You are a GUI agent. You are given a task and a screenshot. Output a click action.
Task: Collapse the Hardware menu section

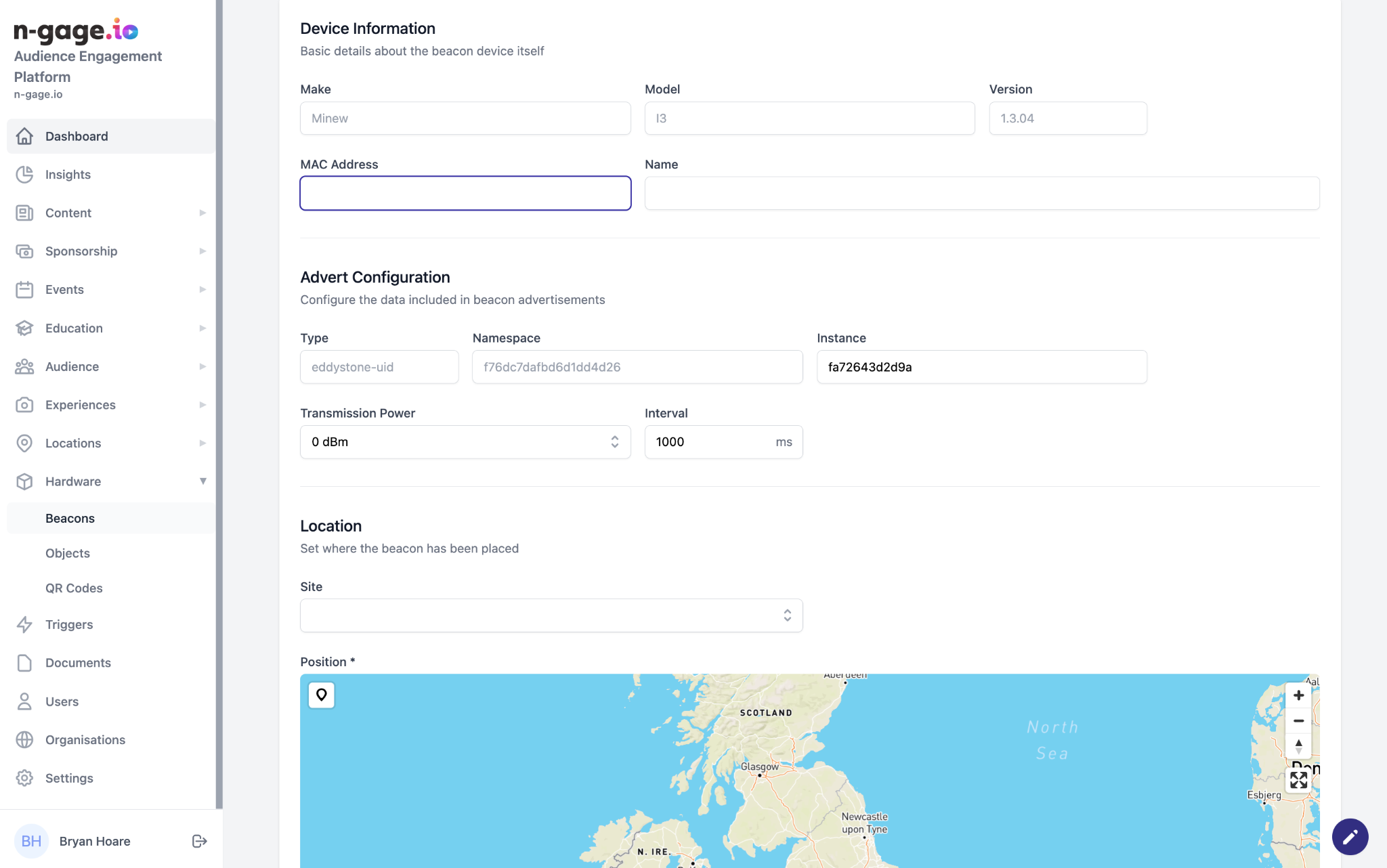[x=202, y=481]
